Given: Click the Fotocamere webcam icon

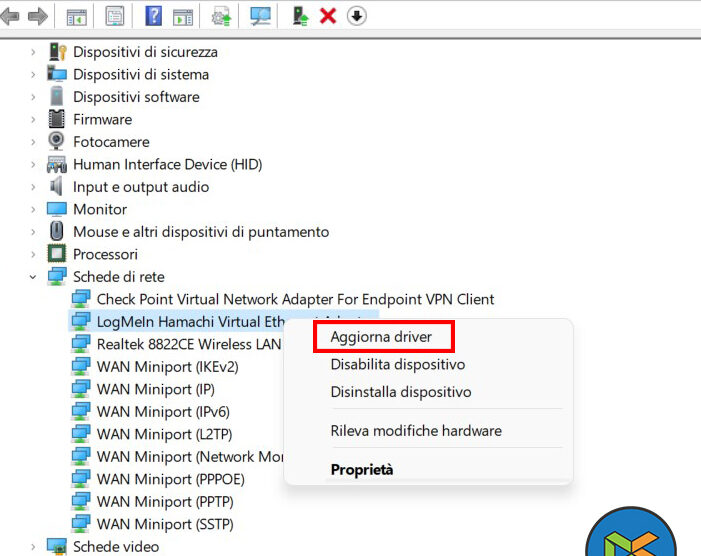Looking at the screenshot, I should tap(56, 141).
